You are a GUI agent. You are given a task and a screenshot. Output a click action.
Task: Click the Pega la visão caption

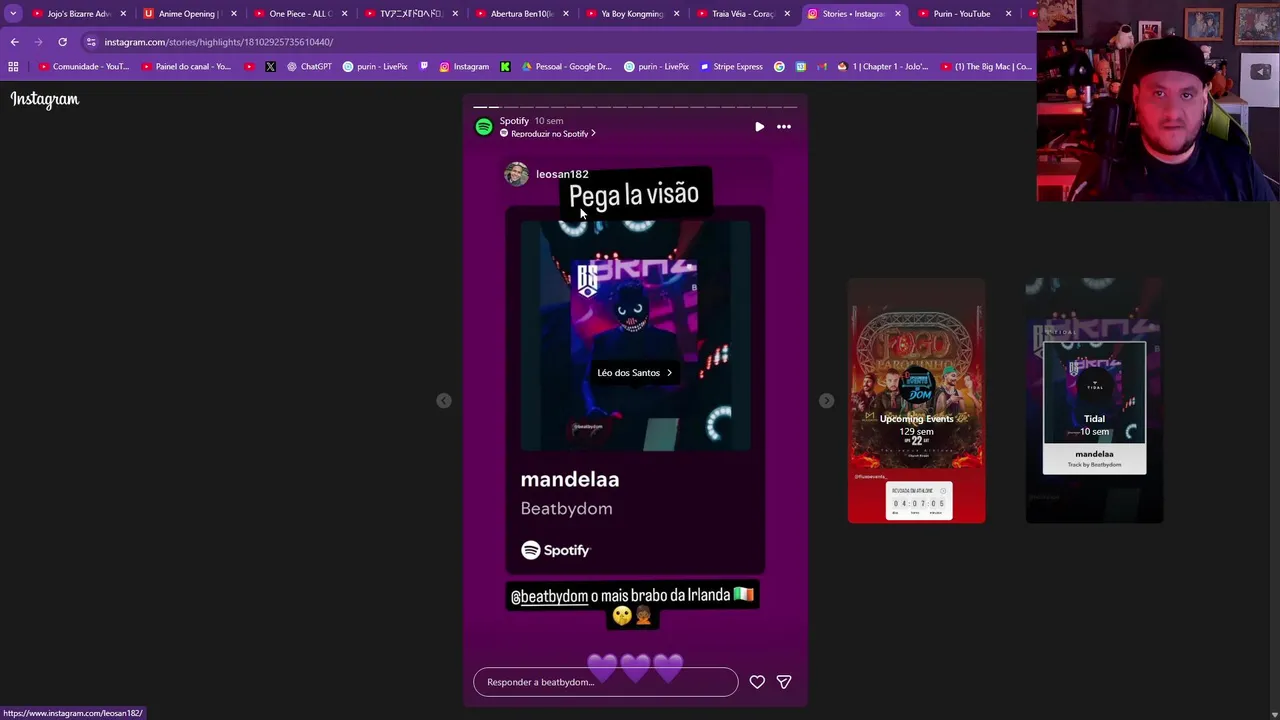click(634, 194)
